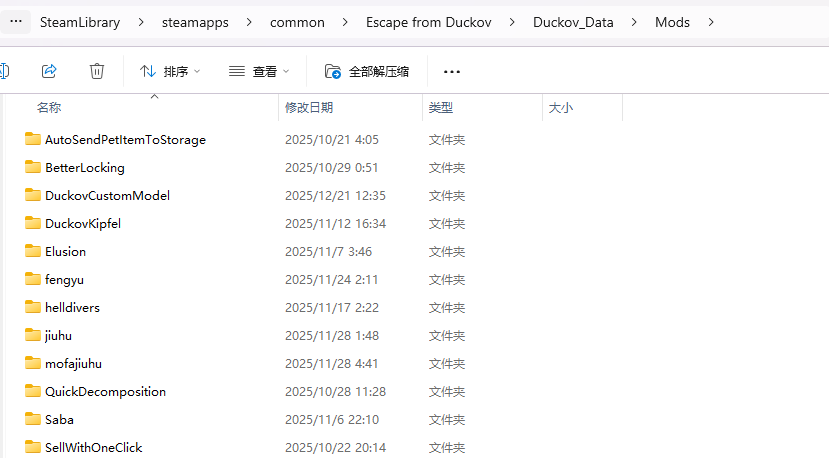Click the Saba folder icon
This screenshot has height=458, width=829.
point(33,419)
